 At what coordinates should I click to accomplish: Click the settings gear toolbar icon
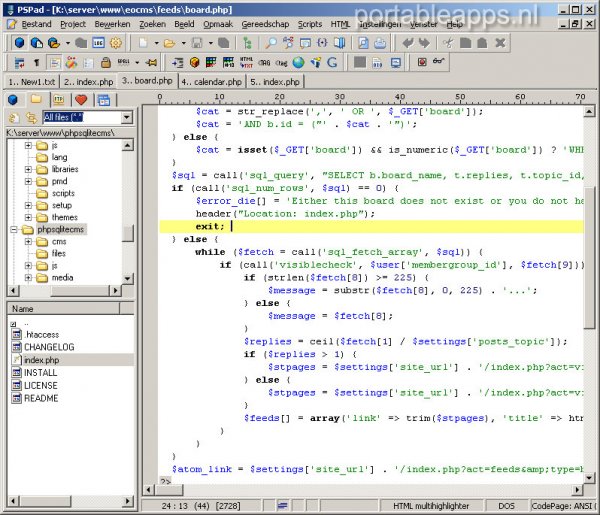(x=116, y=43)
